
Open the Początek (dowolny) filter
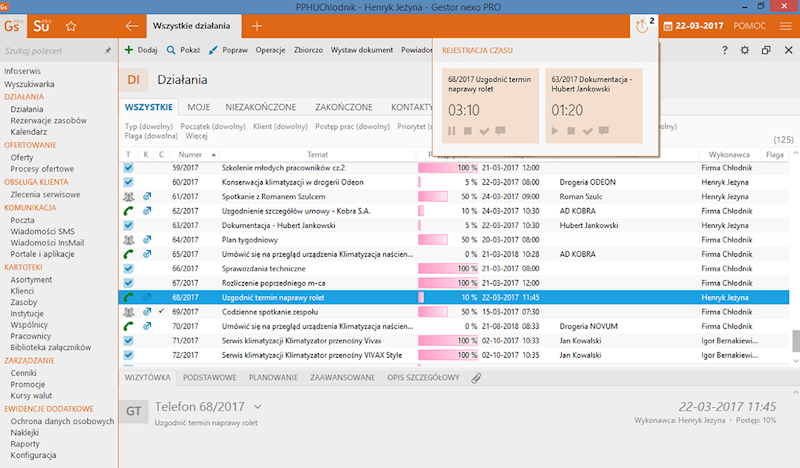[213, 127]
